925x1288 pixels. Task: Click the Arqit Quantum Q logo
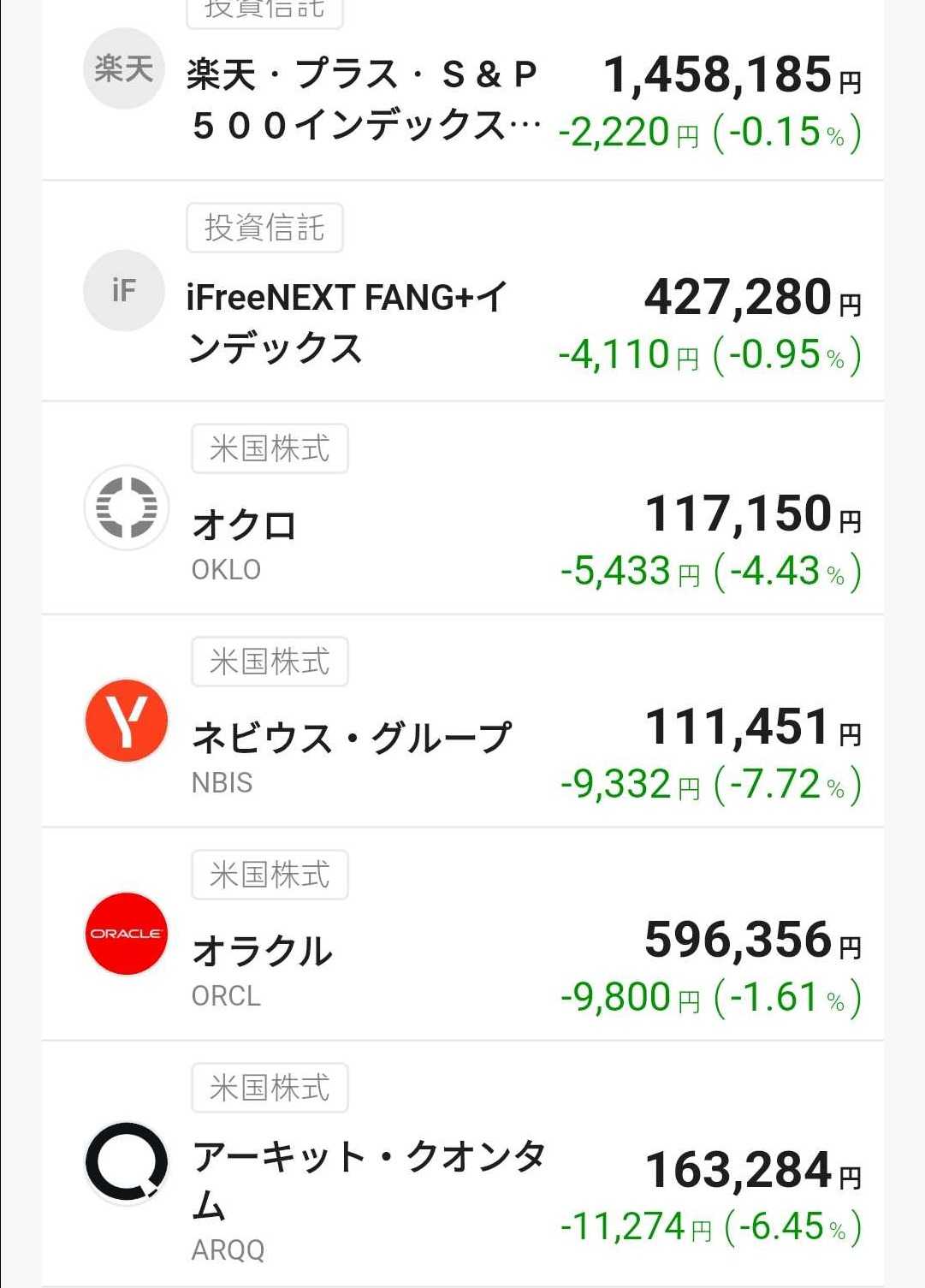(126, 1162)
